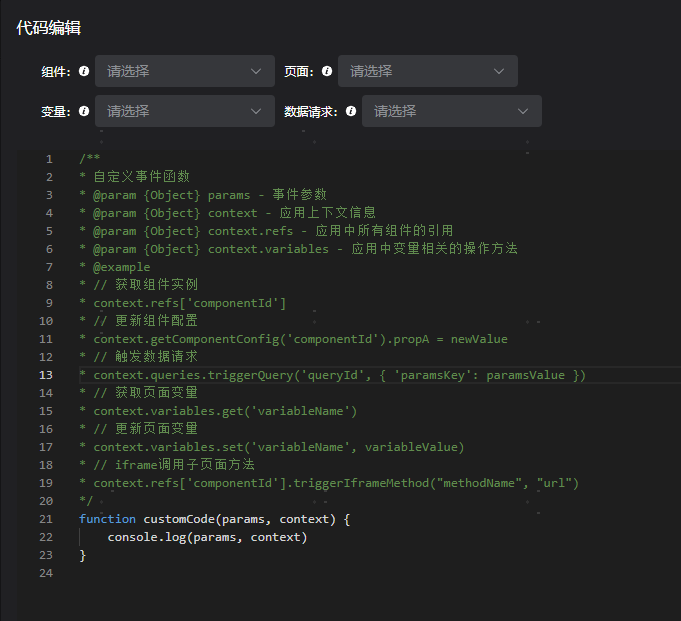Expand the 页面 dropdown list
Image resolution: width=681 pixels, height=621 pixels.
[x=427, y=71]
